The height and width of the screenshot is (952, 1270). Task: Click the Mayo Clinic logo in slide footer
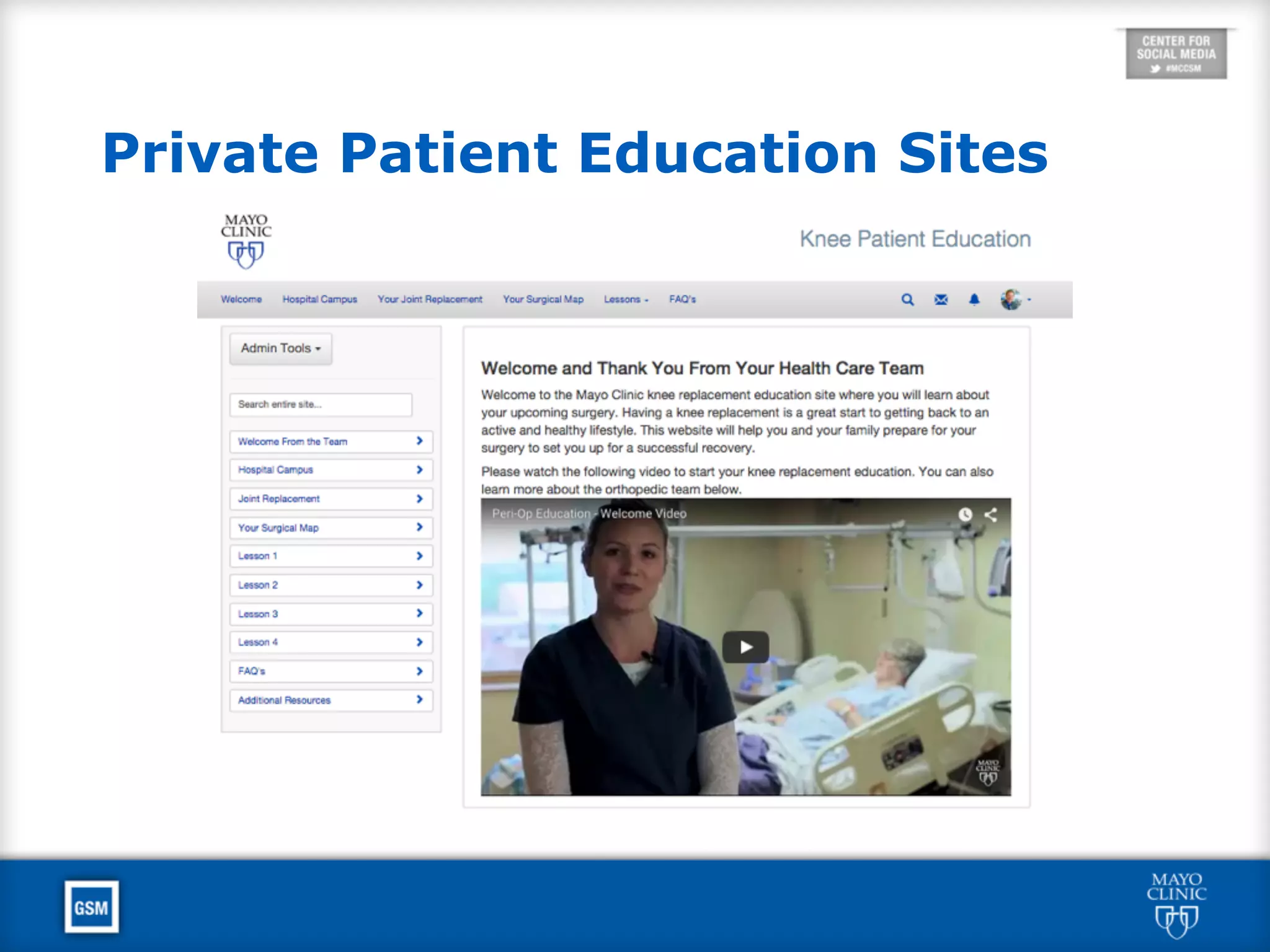click(x=1176, y=906)
